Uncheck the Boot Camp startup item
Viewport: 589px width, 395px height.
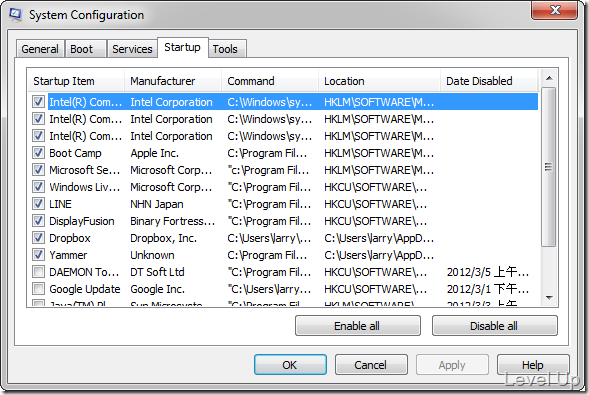coord(38,153)
